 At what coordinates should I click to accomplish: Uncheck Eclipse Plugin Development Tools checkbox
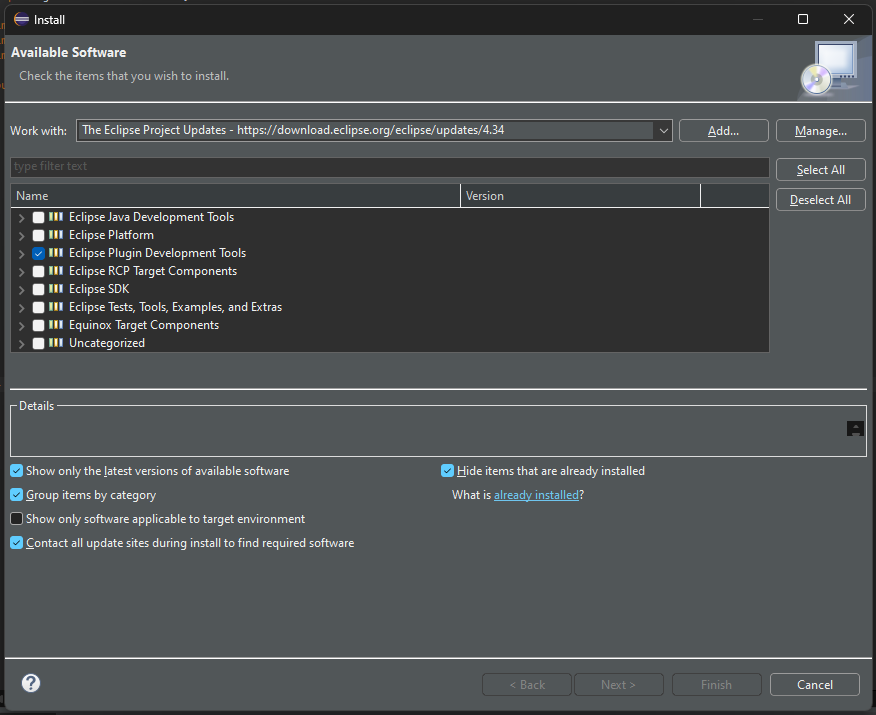click(x=39, y=254)
